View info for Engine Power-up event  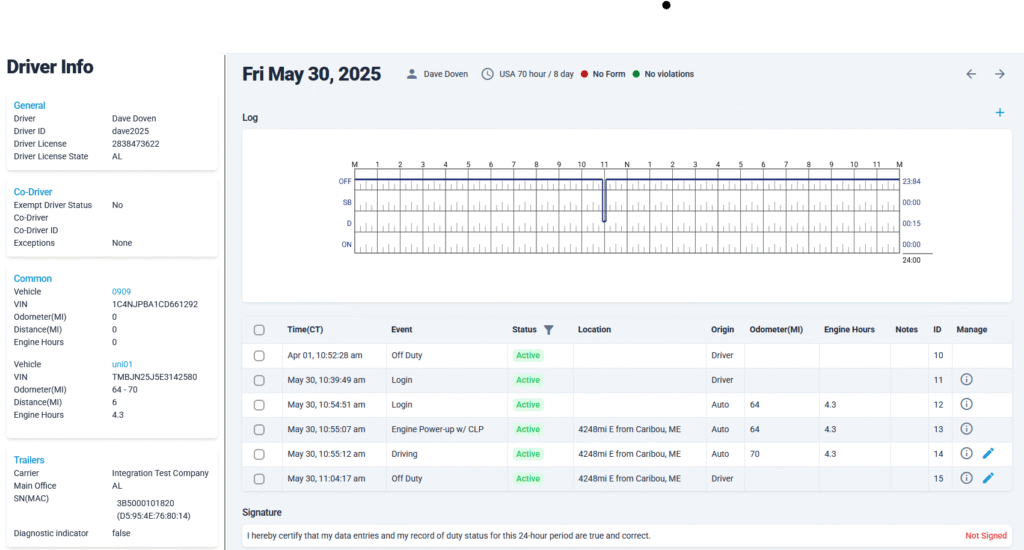[966, 429]
